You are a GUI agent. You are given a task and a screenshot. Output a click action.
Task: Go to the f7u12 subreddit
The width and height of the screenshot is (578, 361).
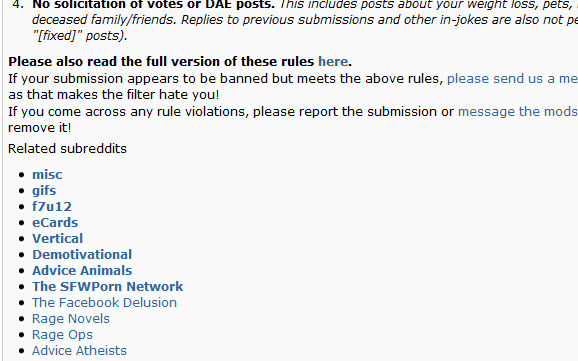(x=52, y=206)
